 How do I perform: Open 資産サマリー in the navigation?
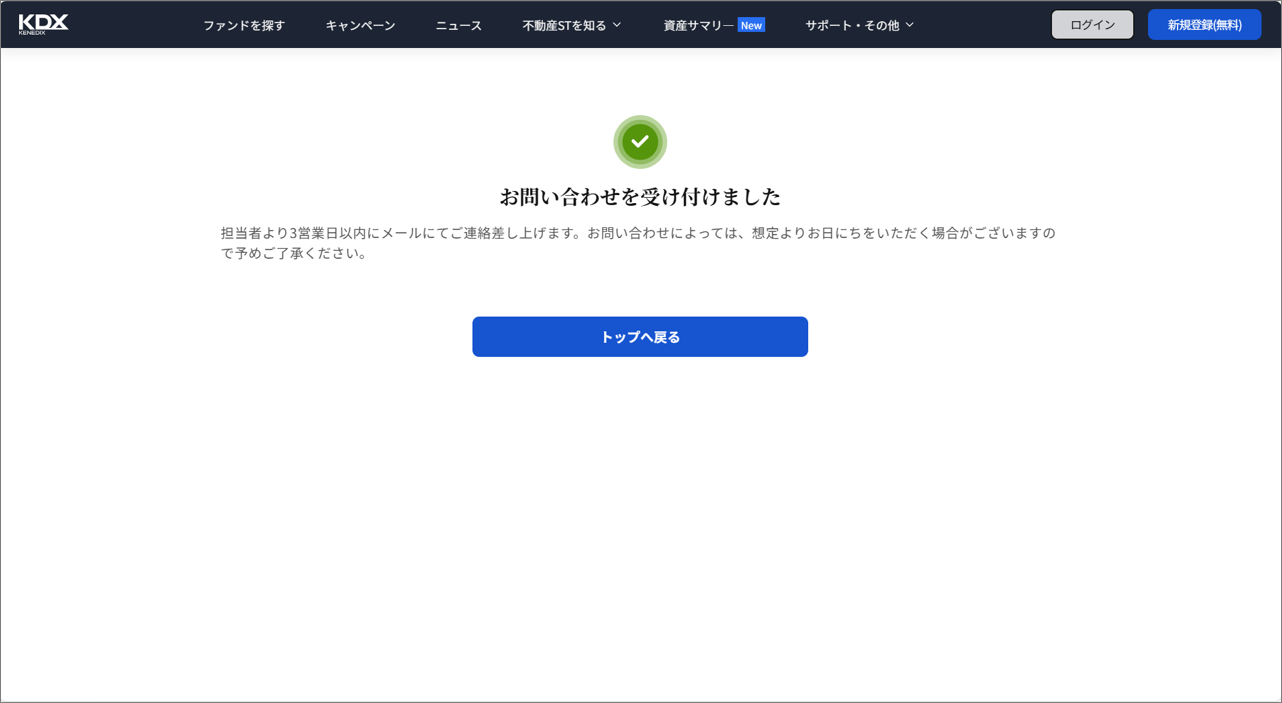[698, 25]
